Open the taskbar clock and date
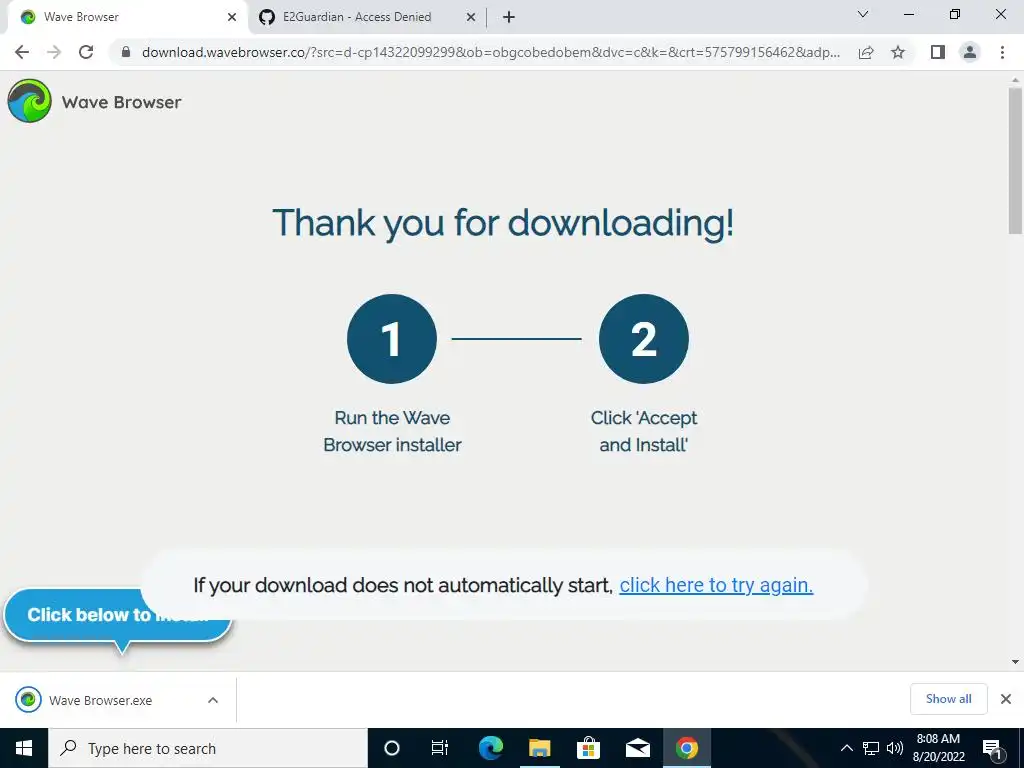Screen dimensions: 1024x768 [938, 748]
